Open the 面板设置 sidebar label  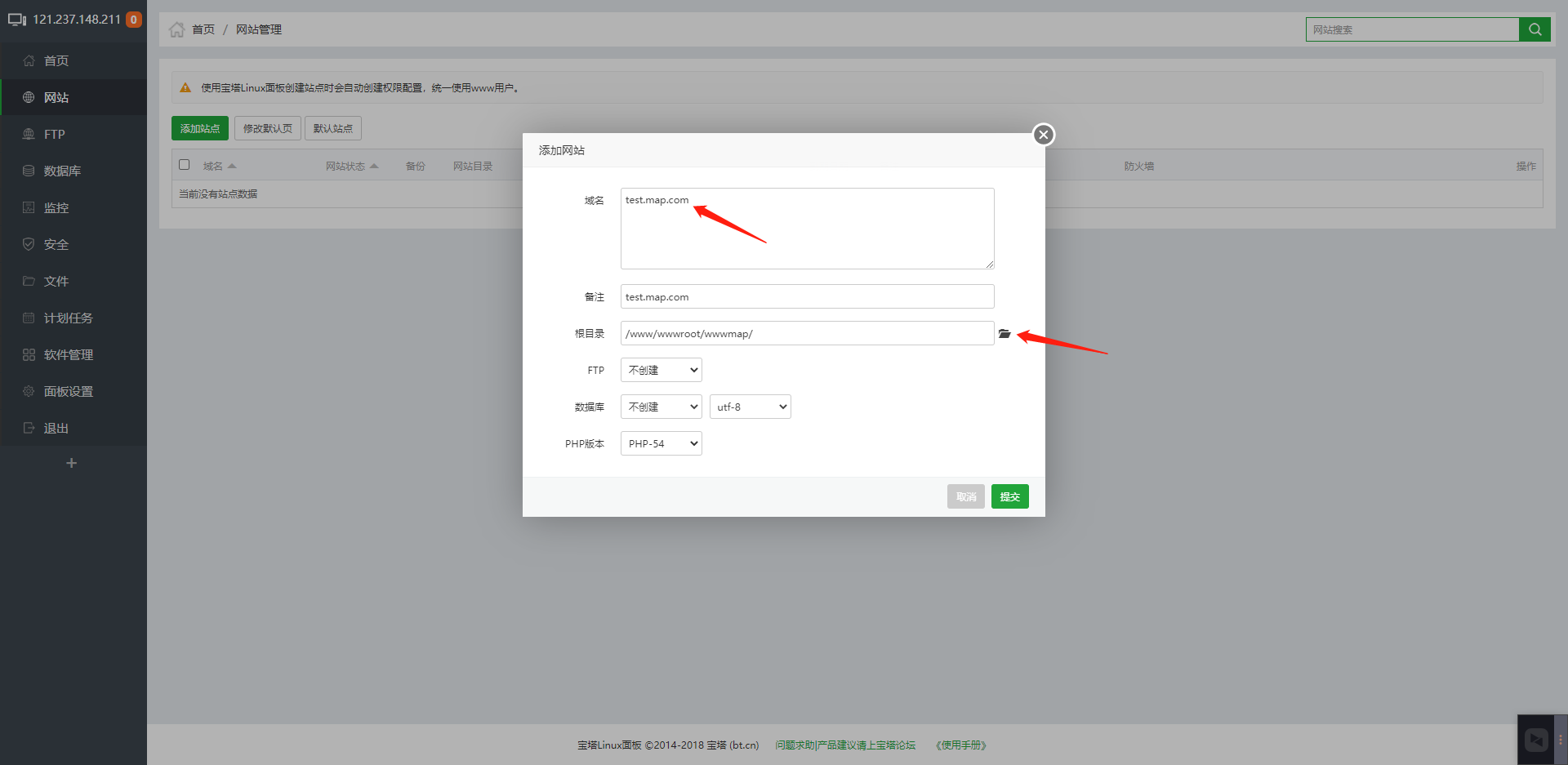click(x=69, y=391)
